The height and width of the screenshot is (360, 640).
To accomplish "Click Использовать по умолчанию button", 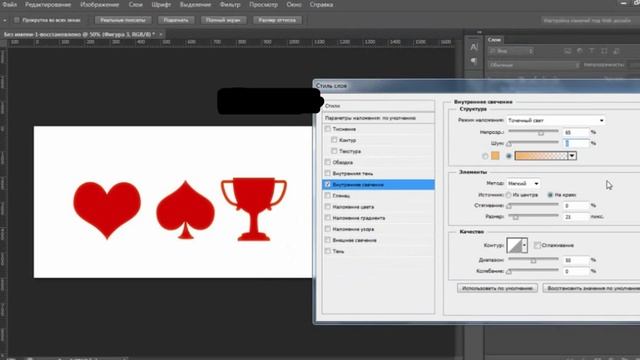I will pos(497,288).
